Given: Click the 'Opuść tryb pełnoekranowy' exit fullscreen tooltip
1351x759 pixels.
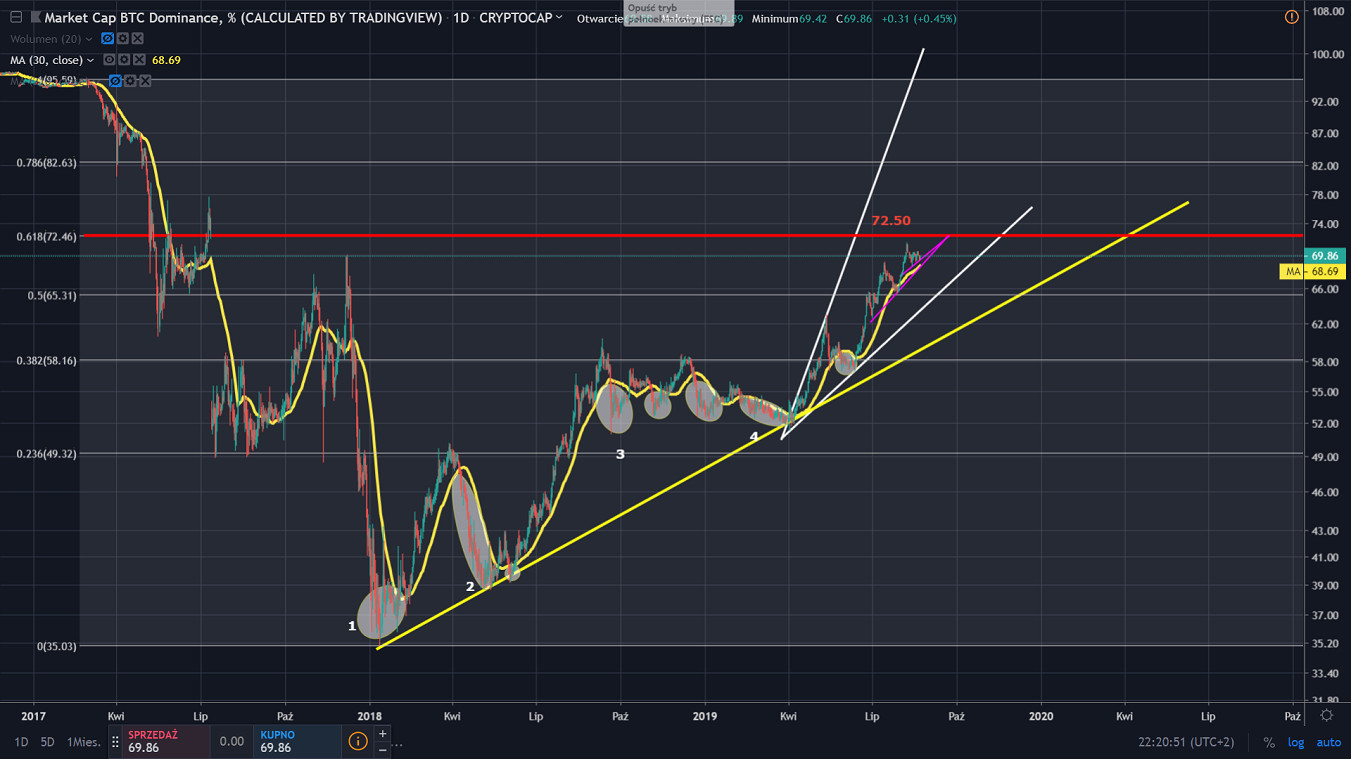Looking at the screenshot, I should (678, 13).
